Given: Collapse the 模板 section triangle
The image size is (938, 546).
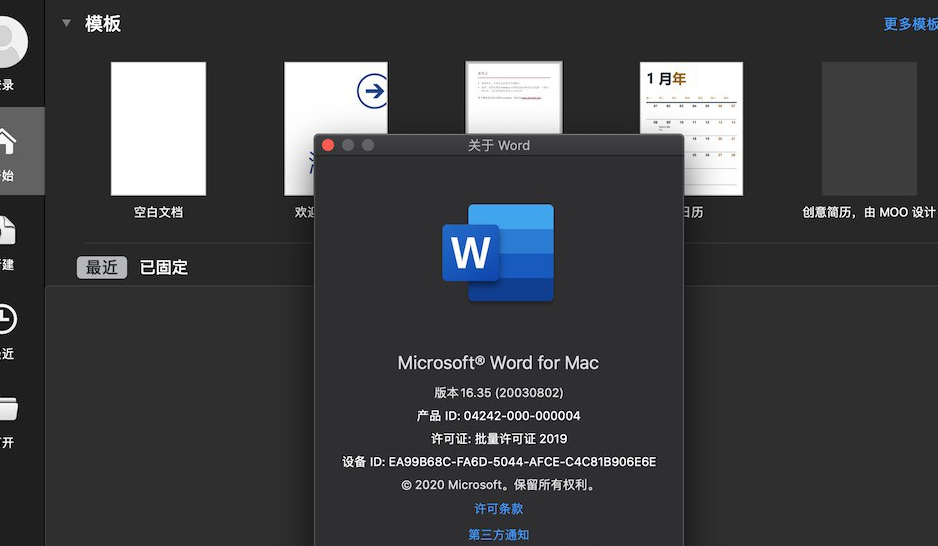Looking at the screenshot, I should [x=66, y=23].
